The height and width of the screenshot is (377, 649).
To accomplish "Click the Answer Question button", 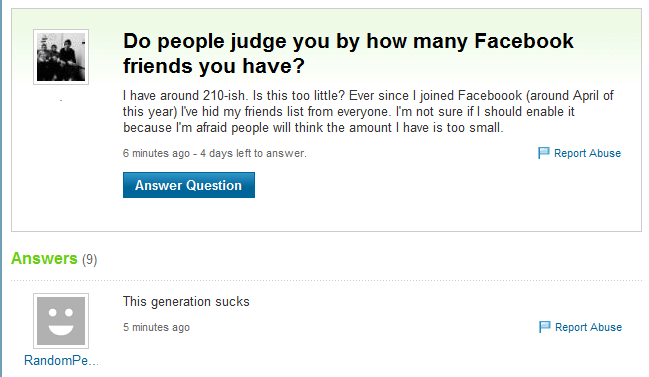I will tap(189, 185).
